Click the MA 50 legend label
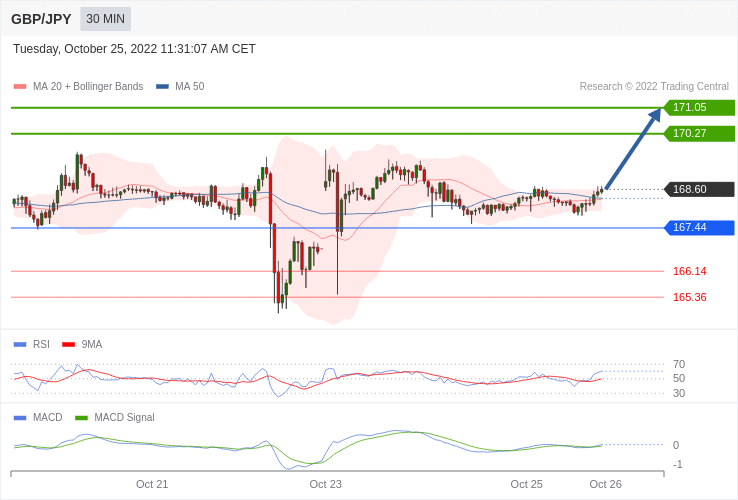The image size is (738, 500). click(x=190, y=87)
